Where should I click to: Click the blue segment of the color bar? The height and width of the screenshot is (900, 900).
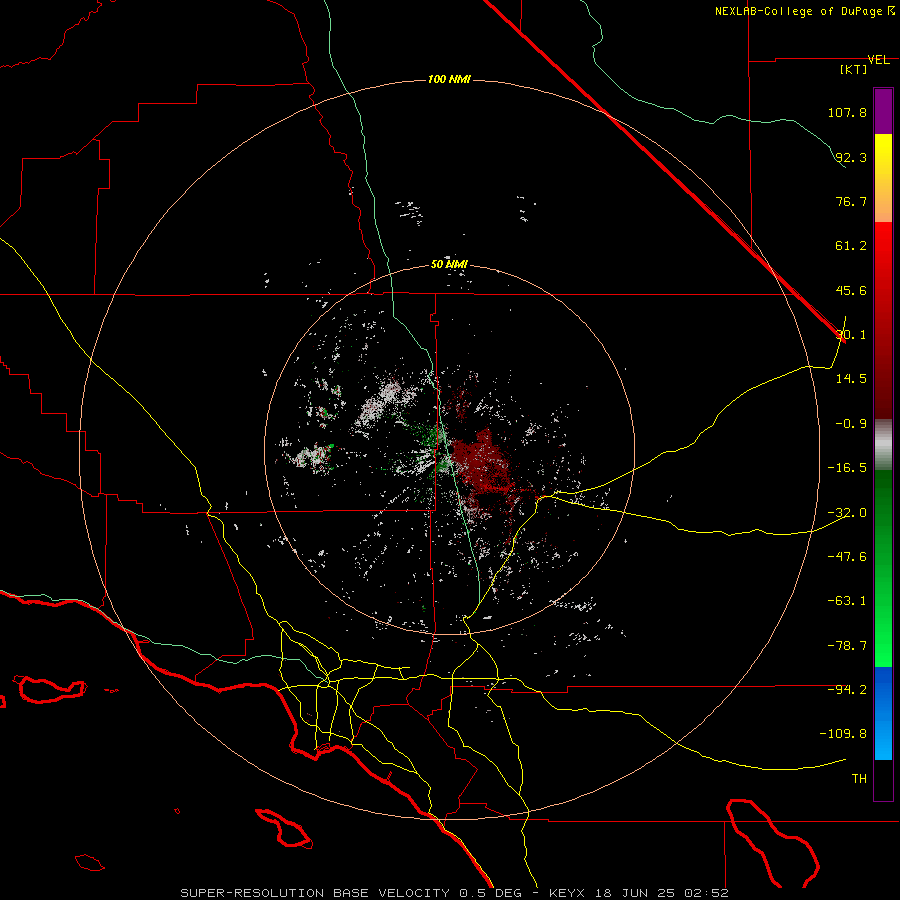pyautogui.click(x=883, y=713)
